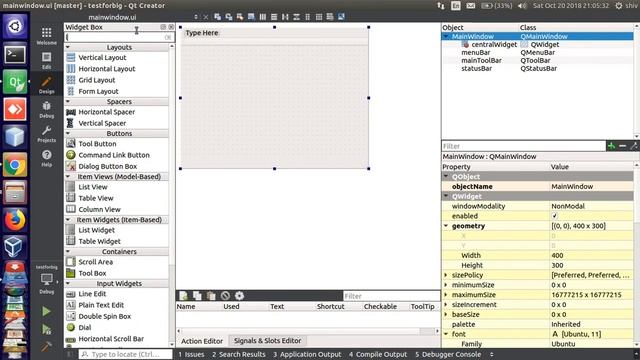Collapse the Buttons category in Widget Box
The image size is (640, 360).
[68, 133]
